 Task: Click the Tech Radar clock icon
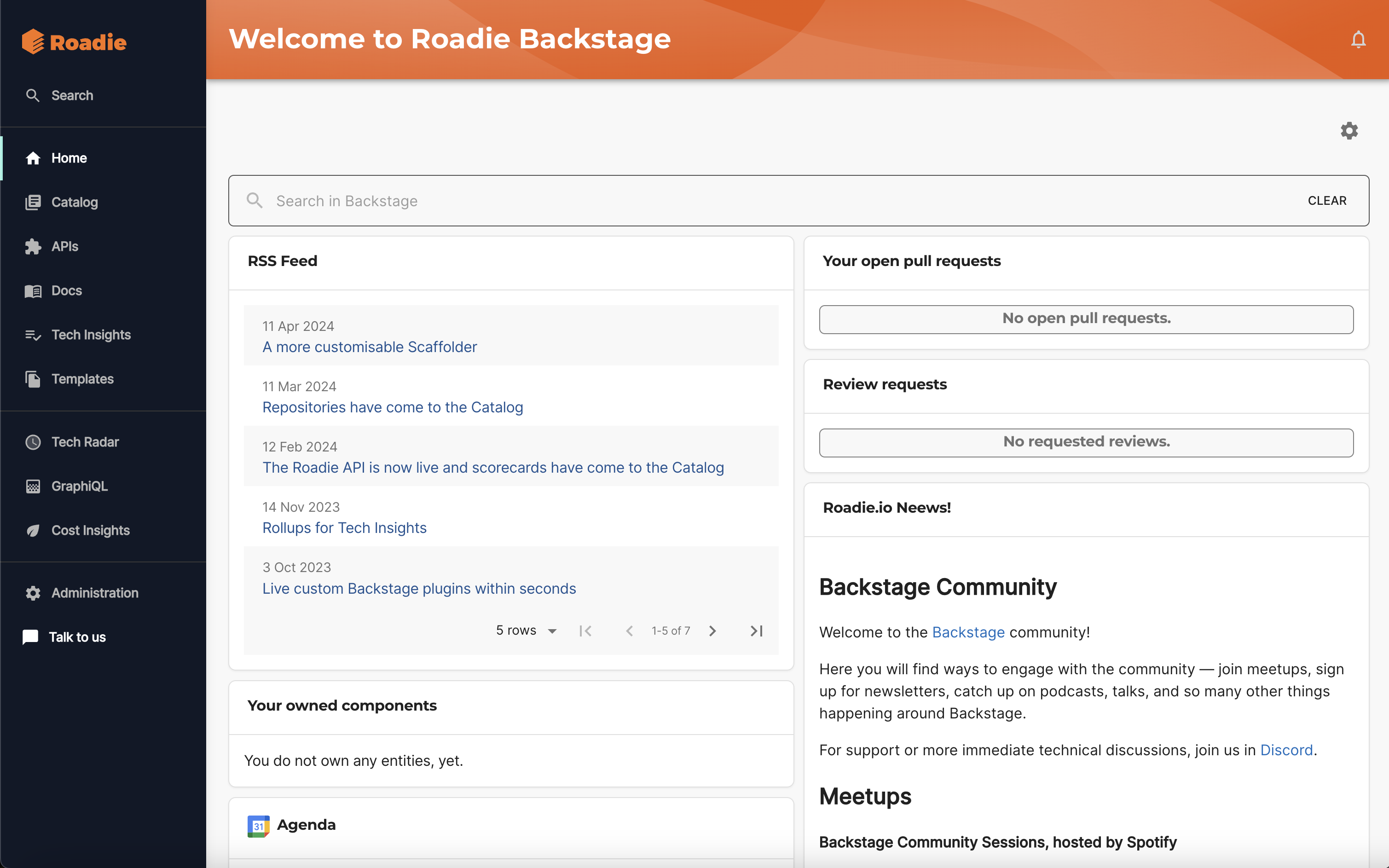(33, 442)
